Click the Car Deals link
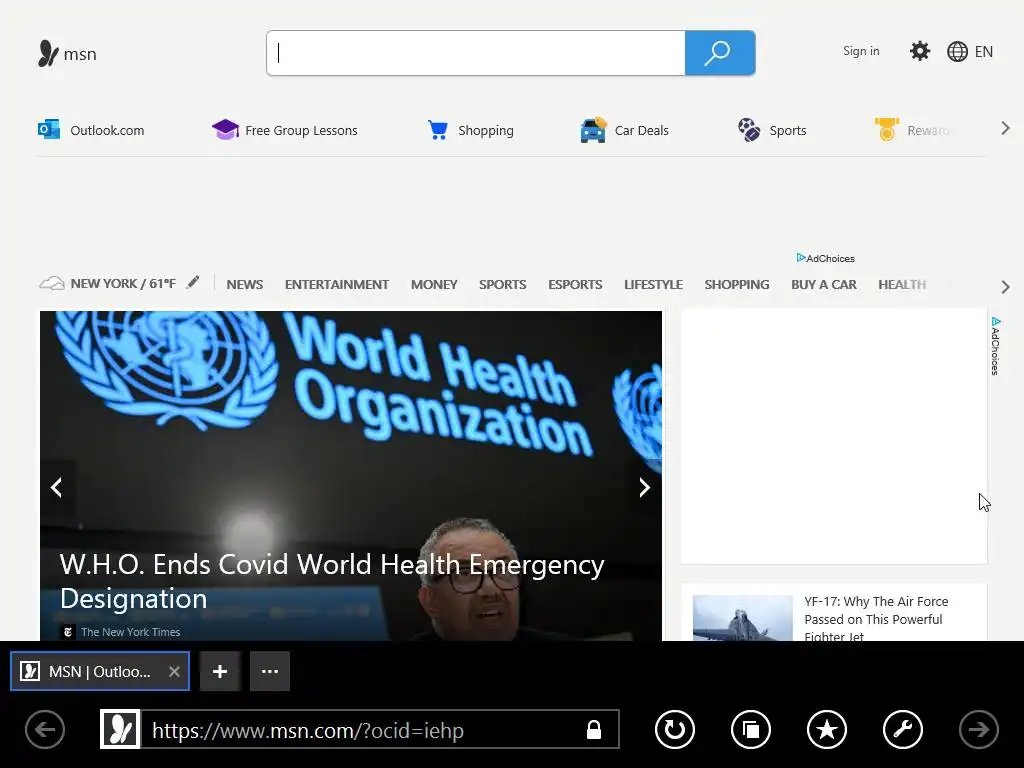Viewport: 1024px width, 768px height. (641, 130)
